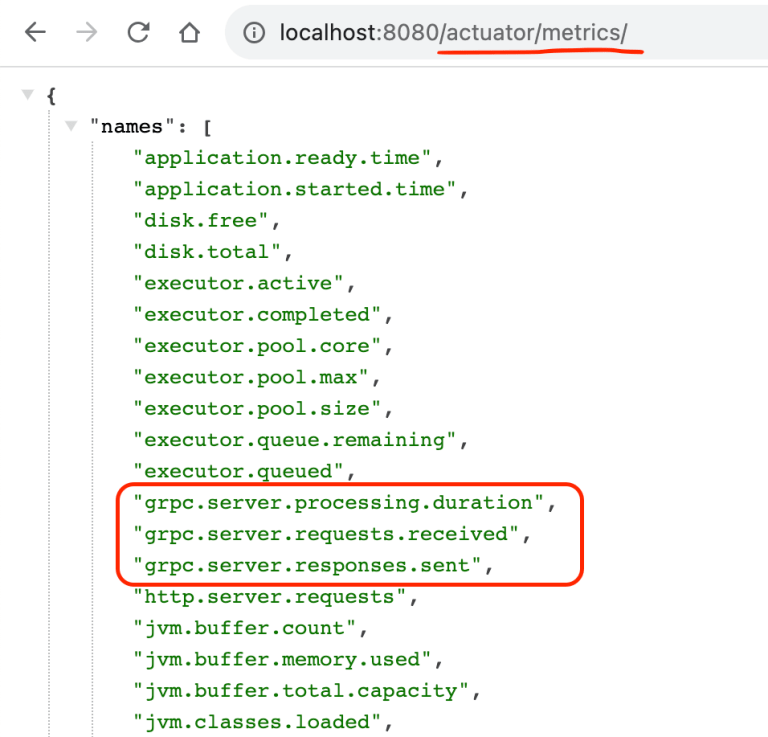Select "executor.queued" entry
This screenshot has height=737, width=768.
click(239, 472)
